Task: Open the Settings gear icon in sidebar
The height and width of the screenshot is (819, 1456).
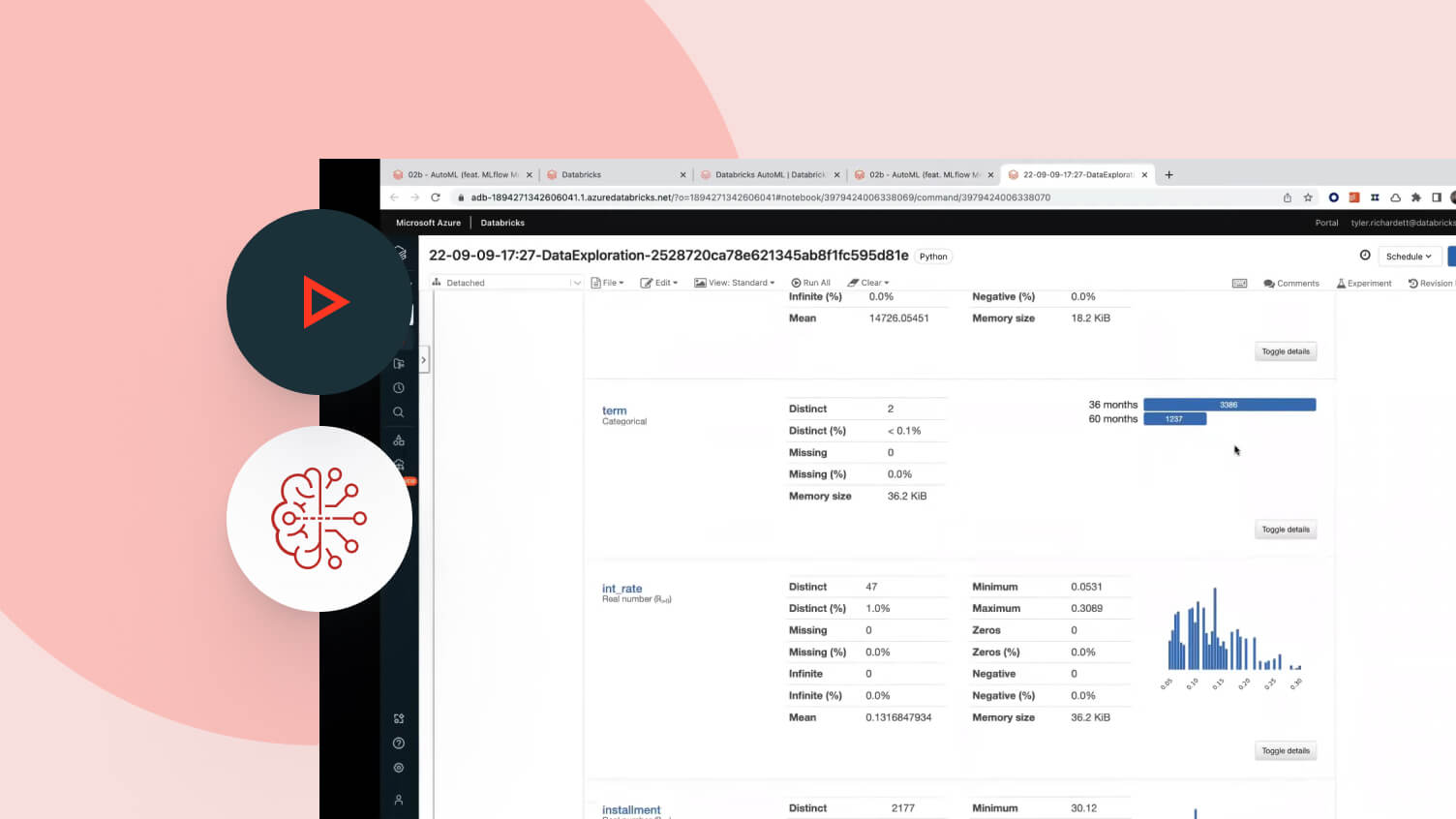Action: click(399, 768)
